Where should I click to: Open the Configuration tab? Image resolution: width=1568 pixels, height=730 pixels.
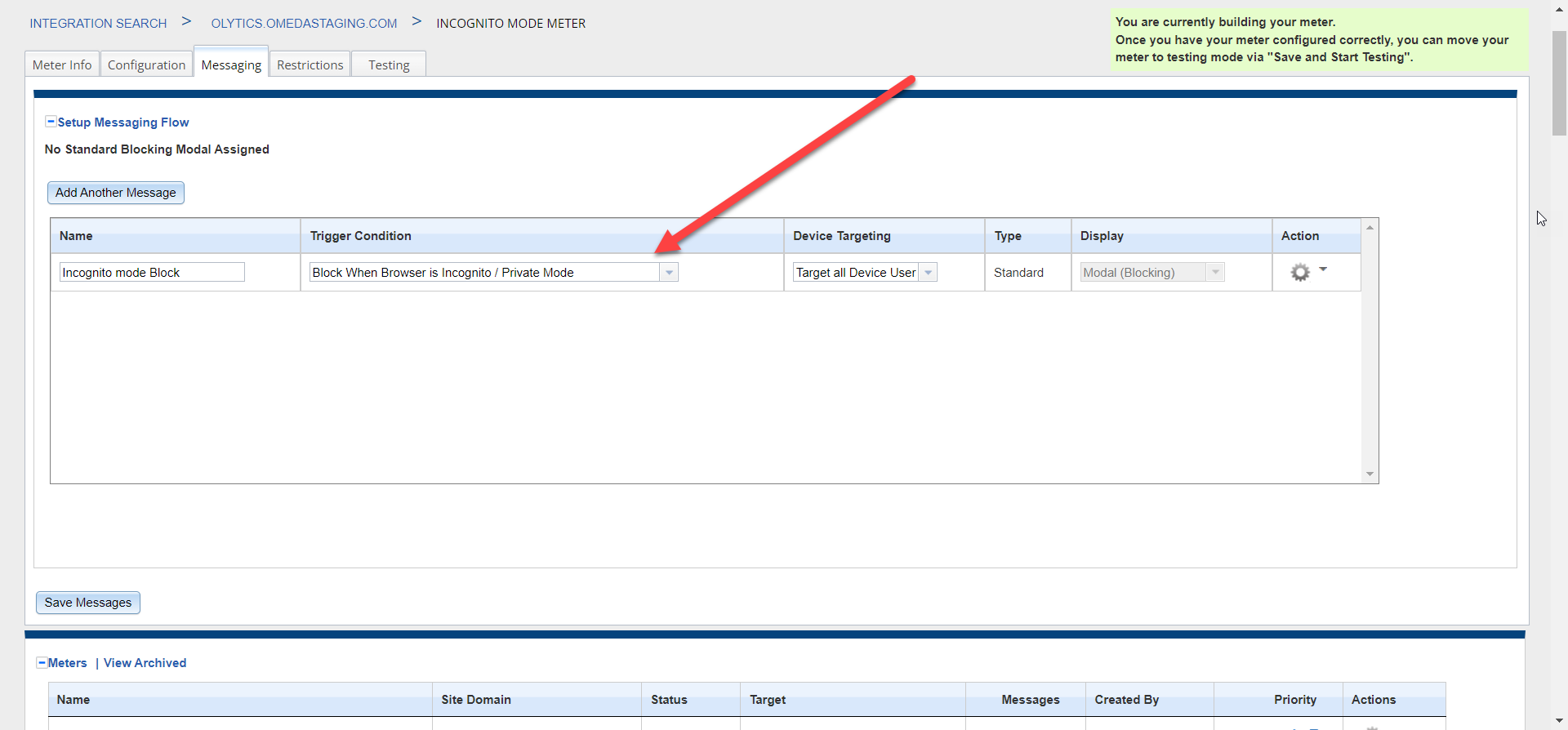click(146, 65)
